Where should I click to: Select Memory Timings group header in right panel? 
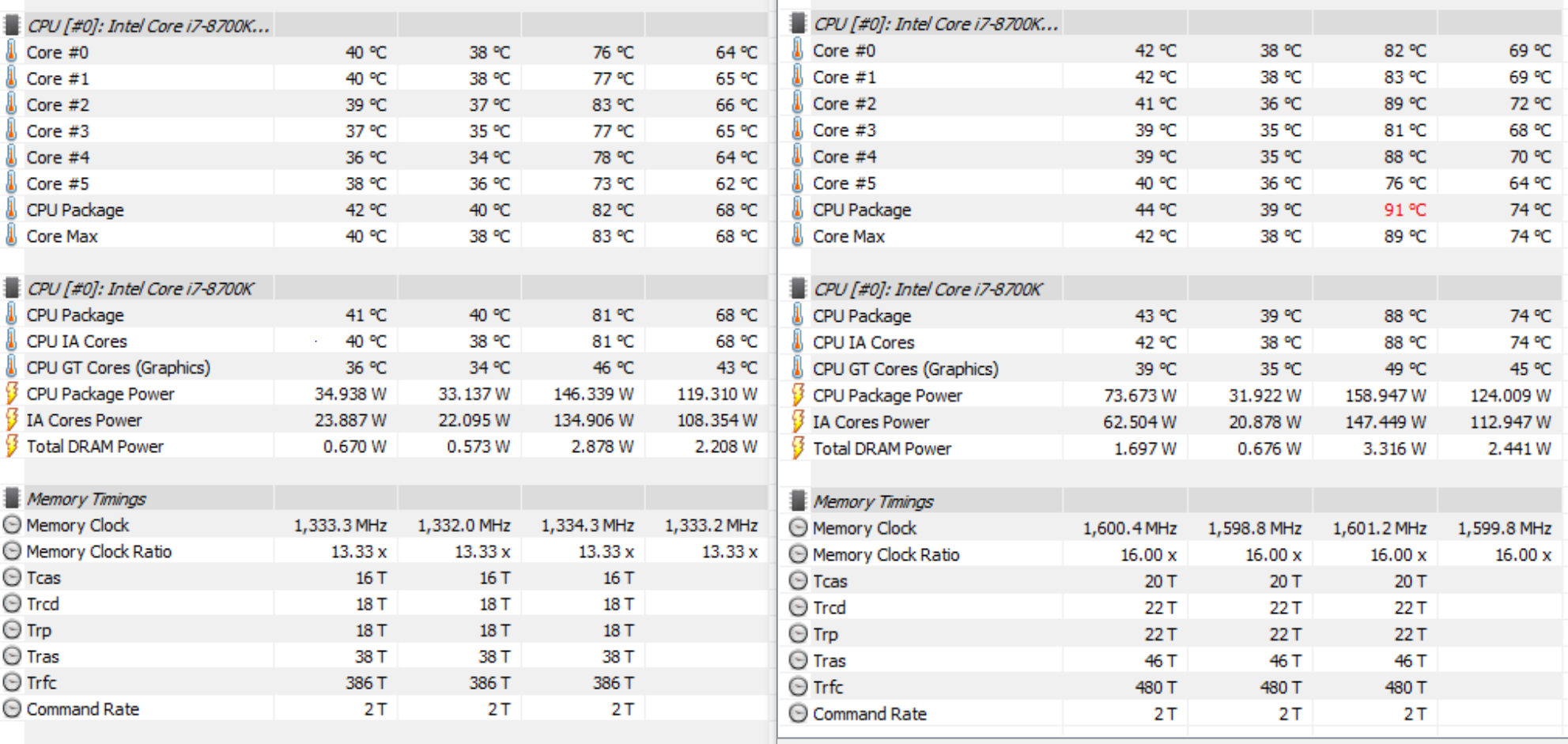pyautogui.click(x=873, y=501)
